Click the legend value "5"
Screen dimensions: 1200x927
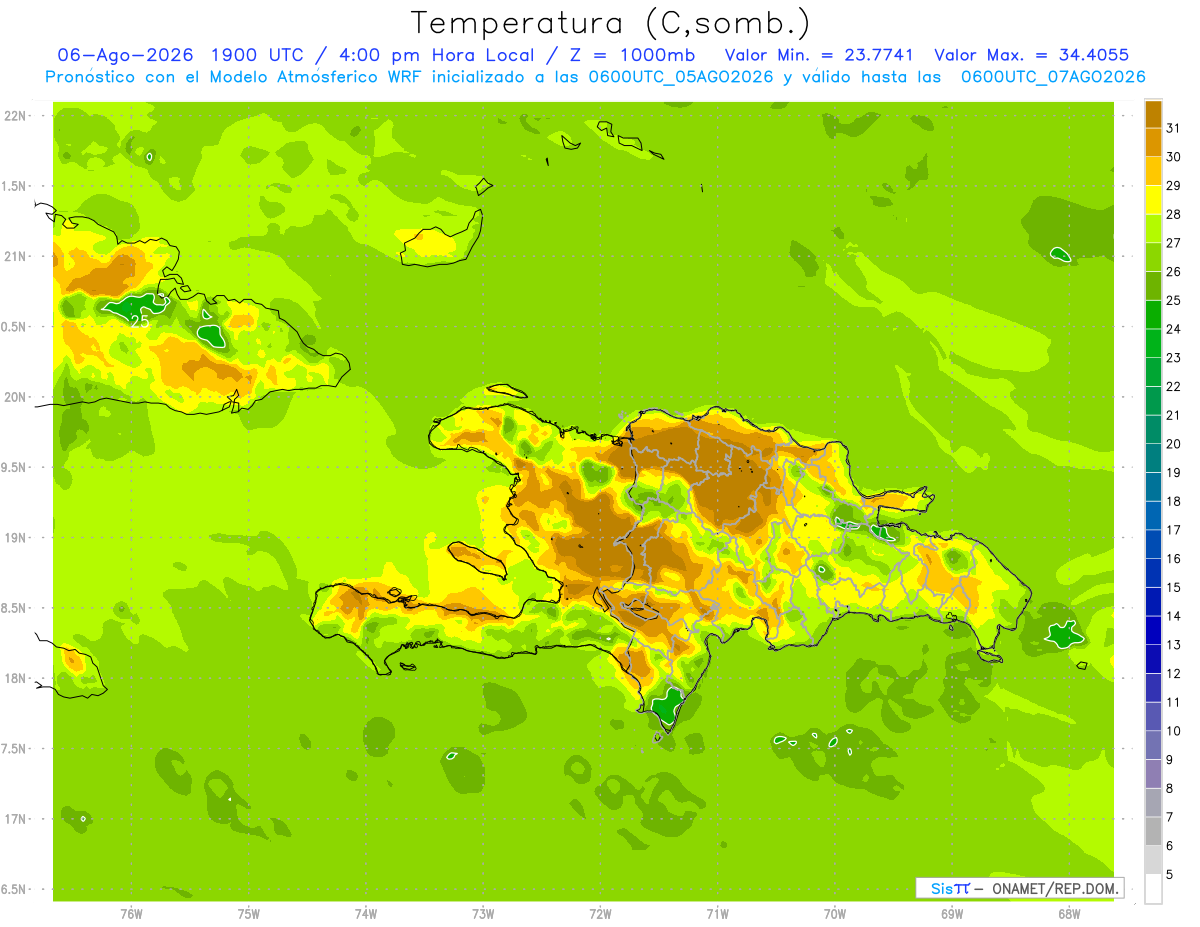(1170, 874)
